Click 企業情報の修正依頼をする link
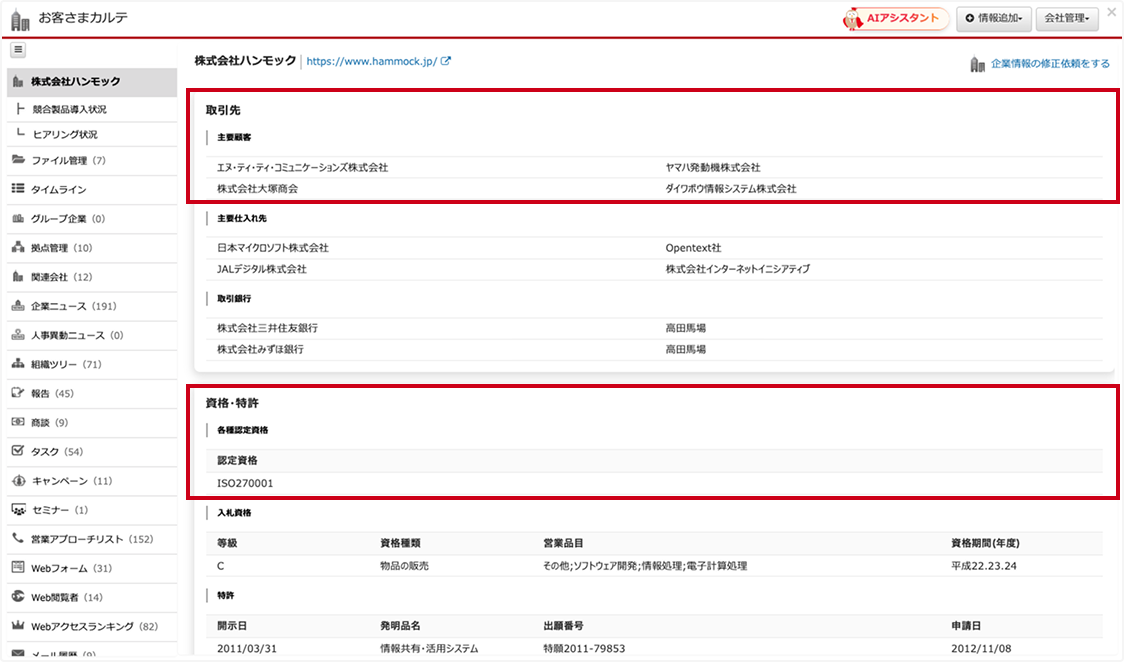Viewport: 1124px width, 662px height. pos(1049,64)
